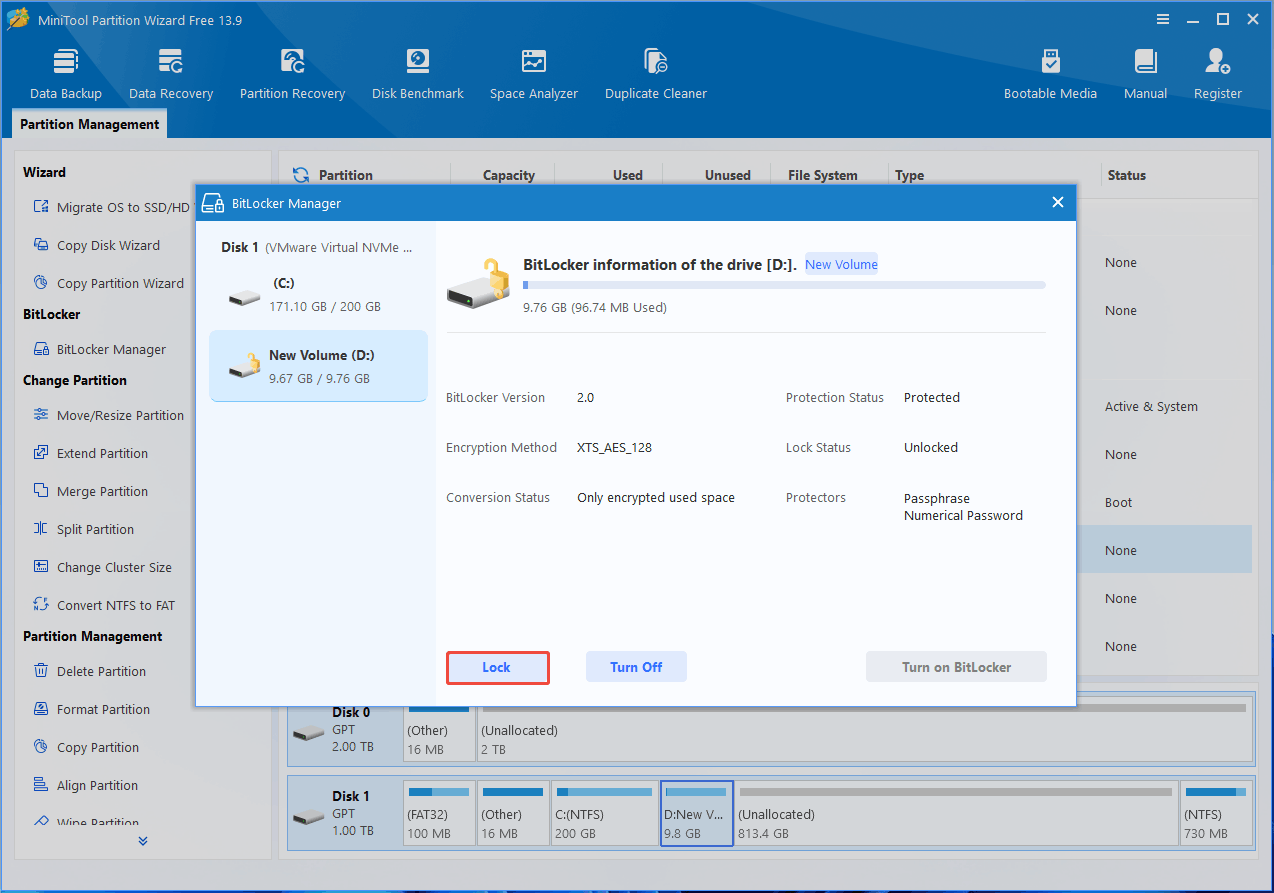Expand more sidebar items with double chevron

point(143,841)
